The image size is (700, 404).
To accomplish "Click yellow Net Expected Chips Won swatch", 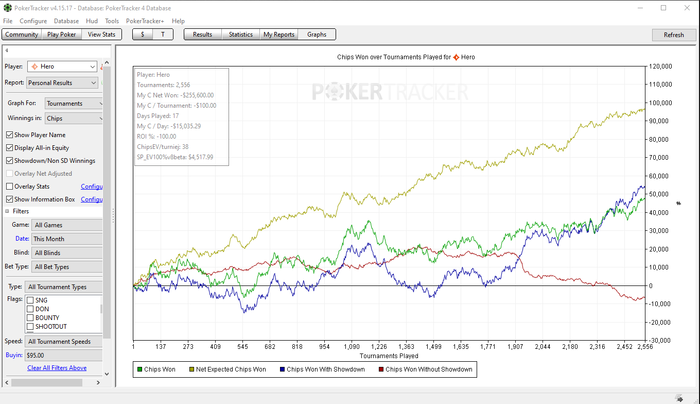I will pos(192,370).
